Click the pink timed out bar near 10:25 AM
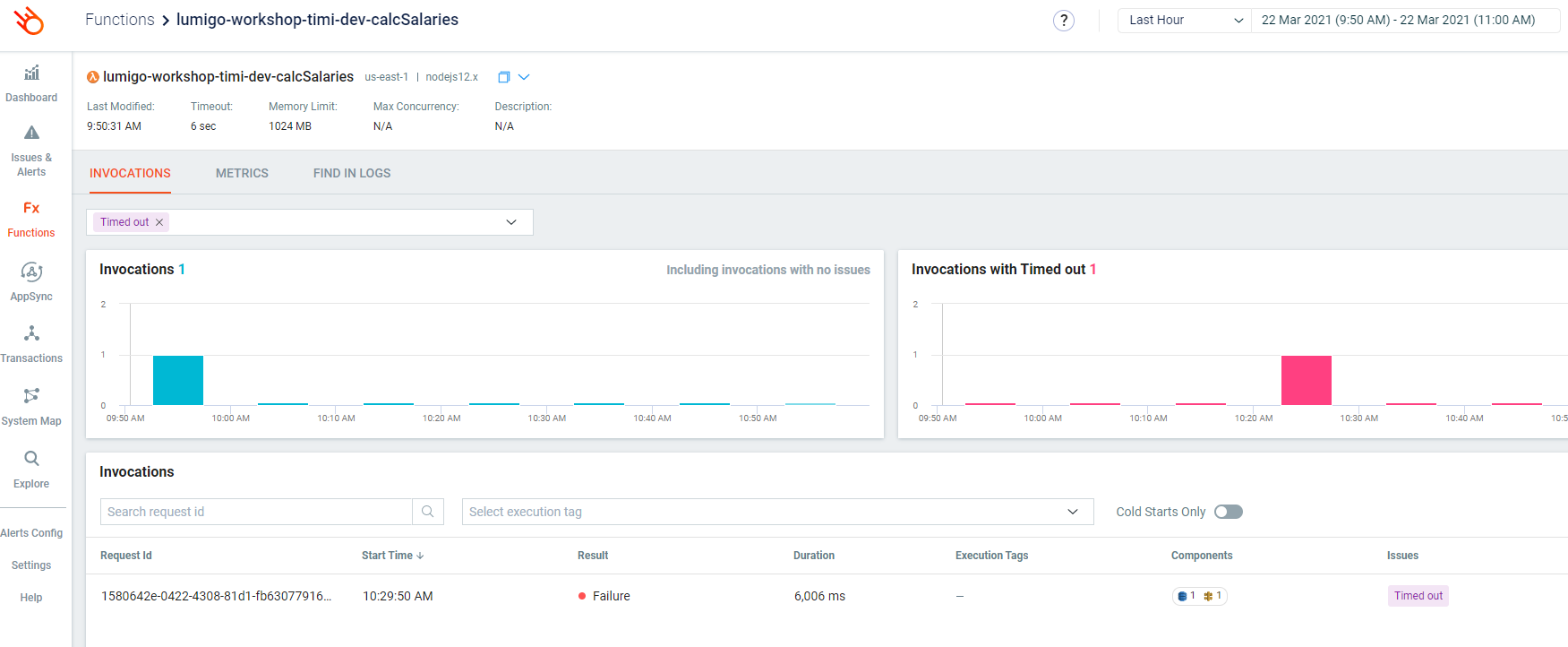This screenshot has height=647, width=1568. (x=1307, y=381)
